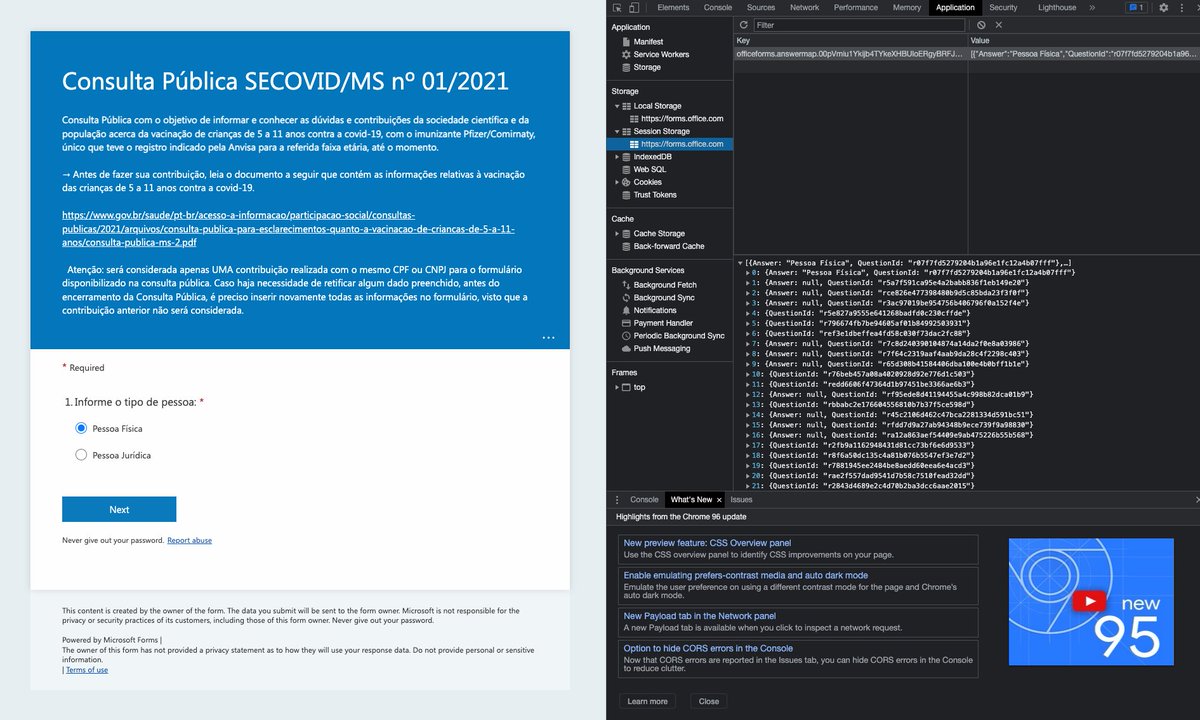Collapse the root answer array preview
This screenshot has height=720, width=1200.
[x=740, y=262]
